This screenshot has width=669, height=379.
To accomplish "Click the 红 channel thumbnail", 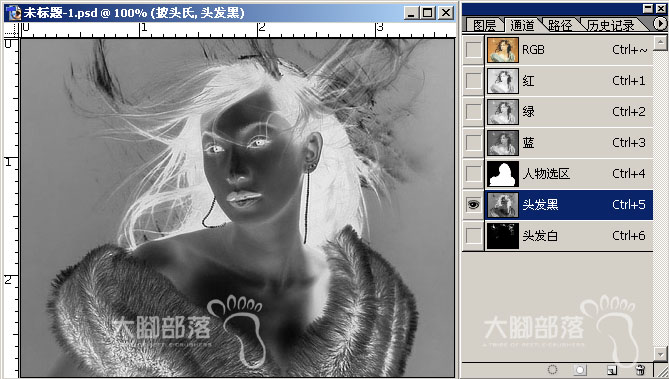I will pos(503,81).
